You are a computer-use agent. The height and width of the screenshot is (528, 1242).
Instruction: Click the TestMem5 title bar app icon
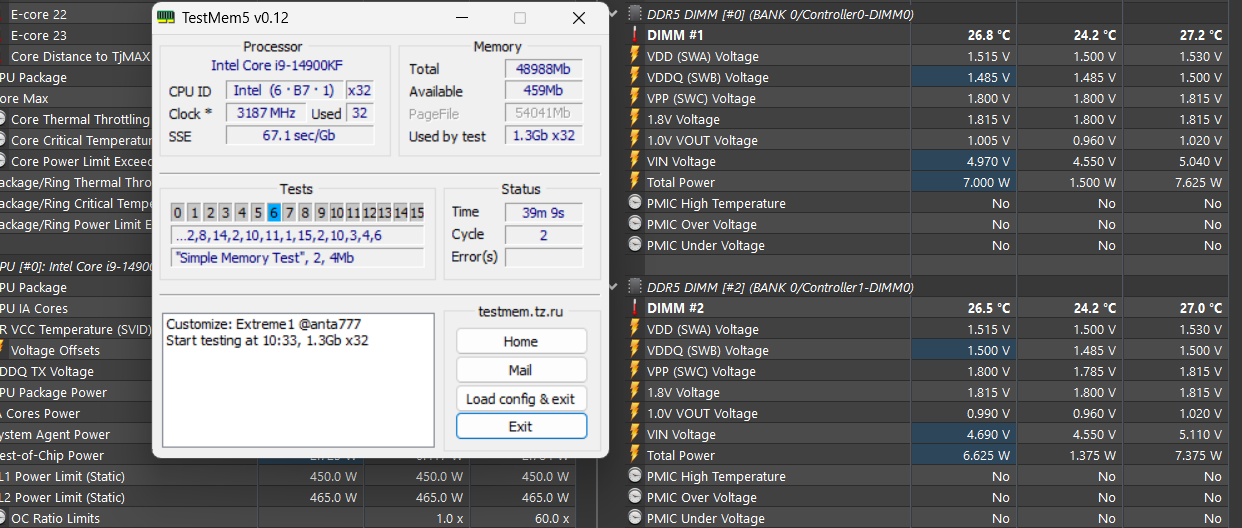[166, 18]
